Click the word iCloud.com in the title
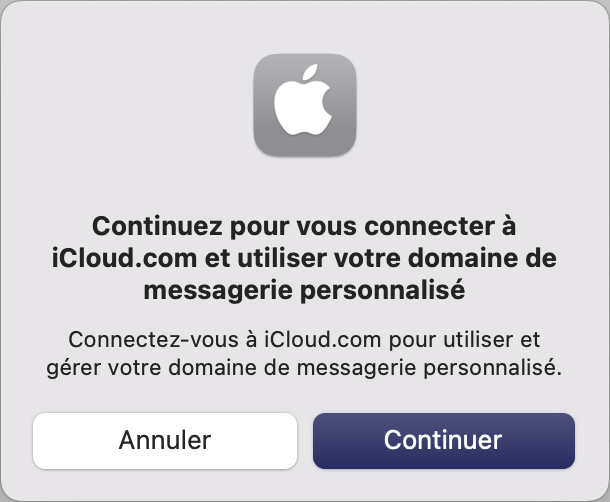Screen dimensions: 610x502 click(x=124, y=258)
